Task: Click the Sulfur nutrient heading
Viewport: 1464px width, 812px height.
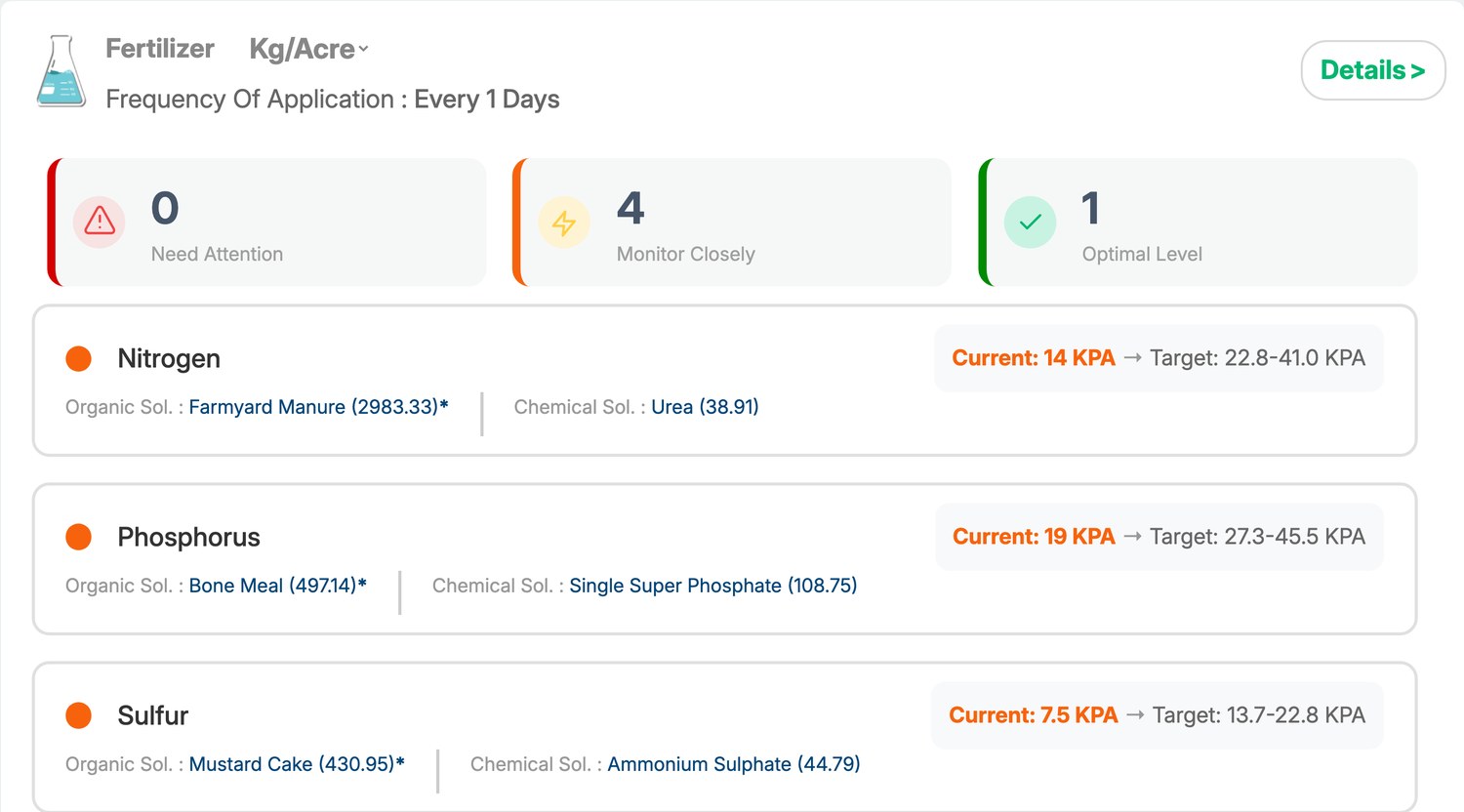Action: point(153,715)
